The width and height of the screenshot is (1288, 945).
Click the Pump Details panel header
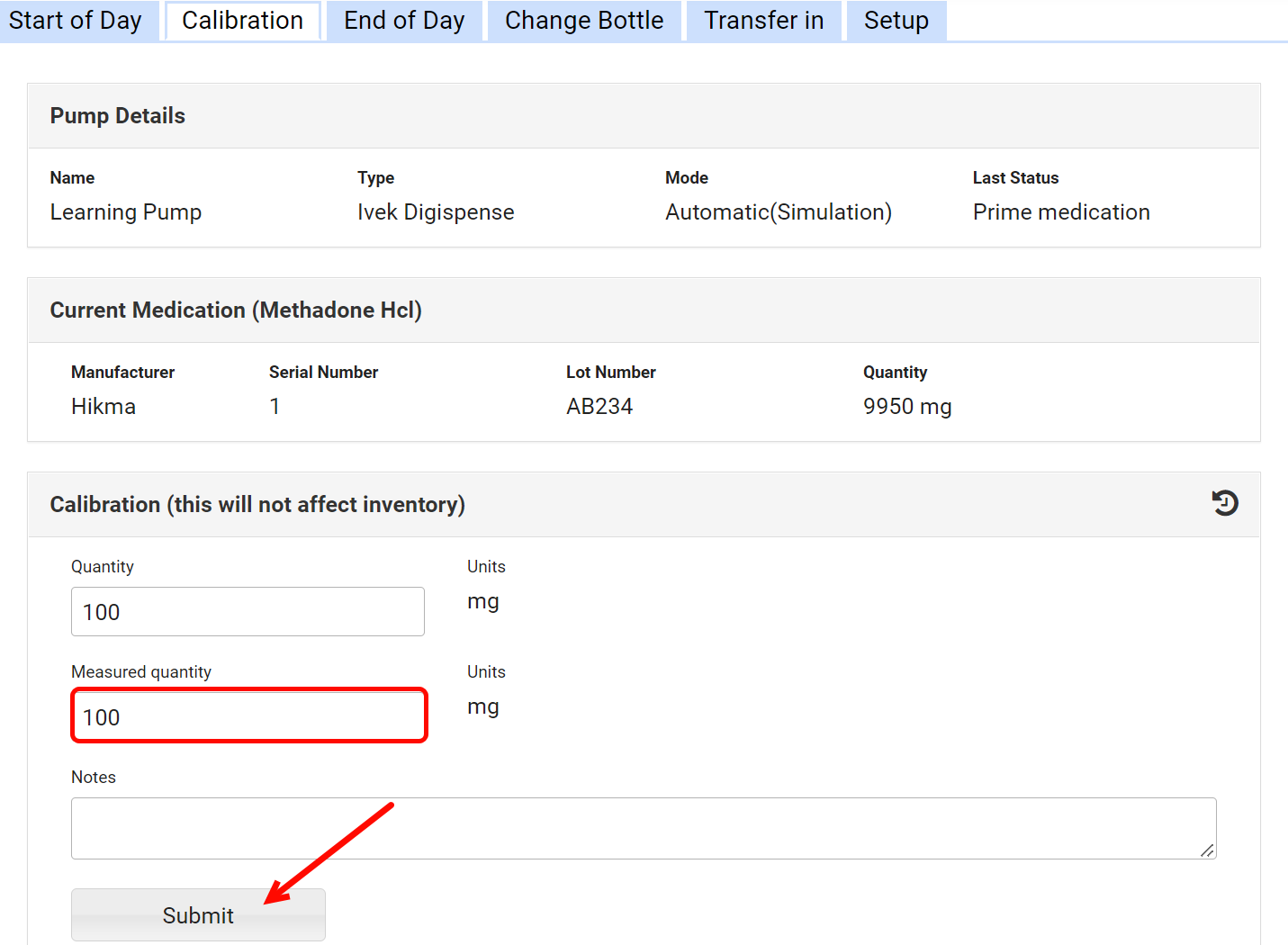coord(118,116)
